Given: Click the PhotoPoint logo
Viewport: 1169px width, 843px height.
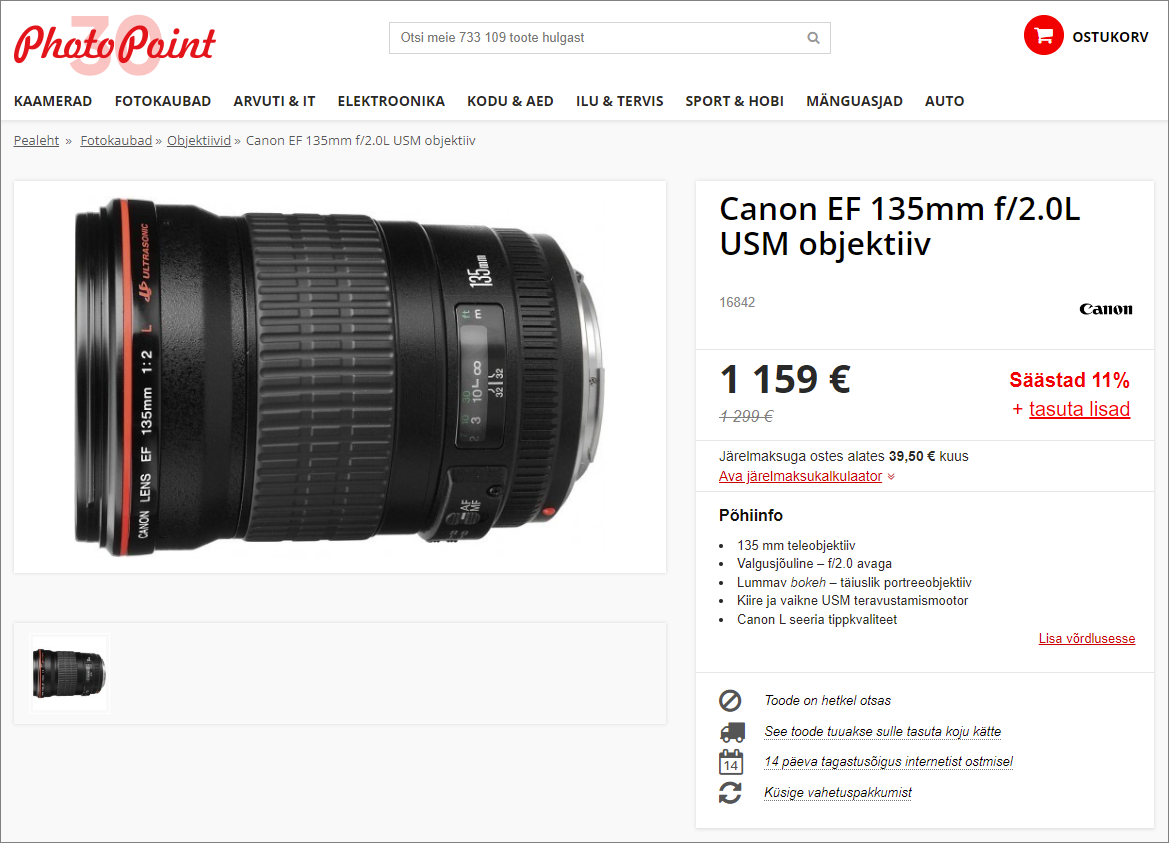Looking at the screenshot, I should coord(115,45).
